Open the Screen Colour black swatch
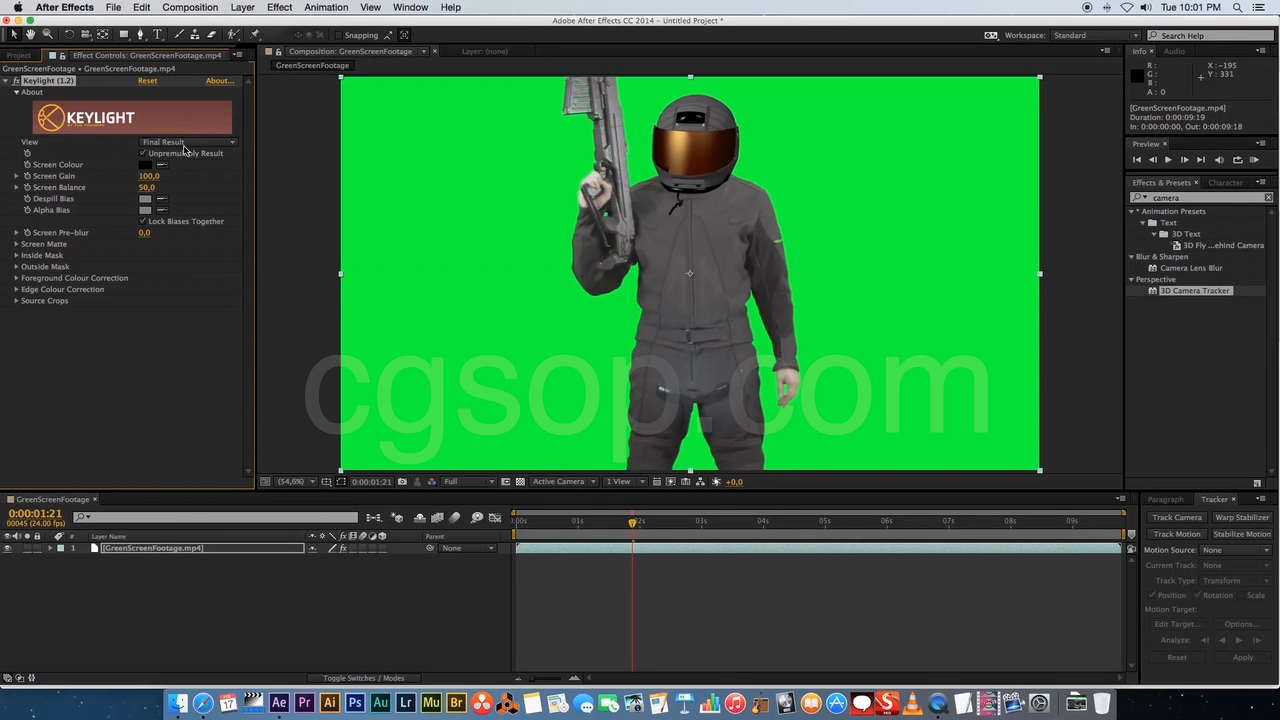1280x720 pixels. 145,165
